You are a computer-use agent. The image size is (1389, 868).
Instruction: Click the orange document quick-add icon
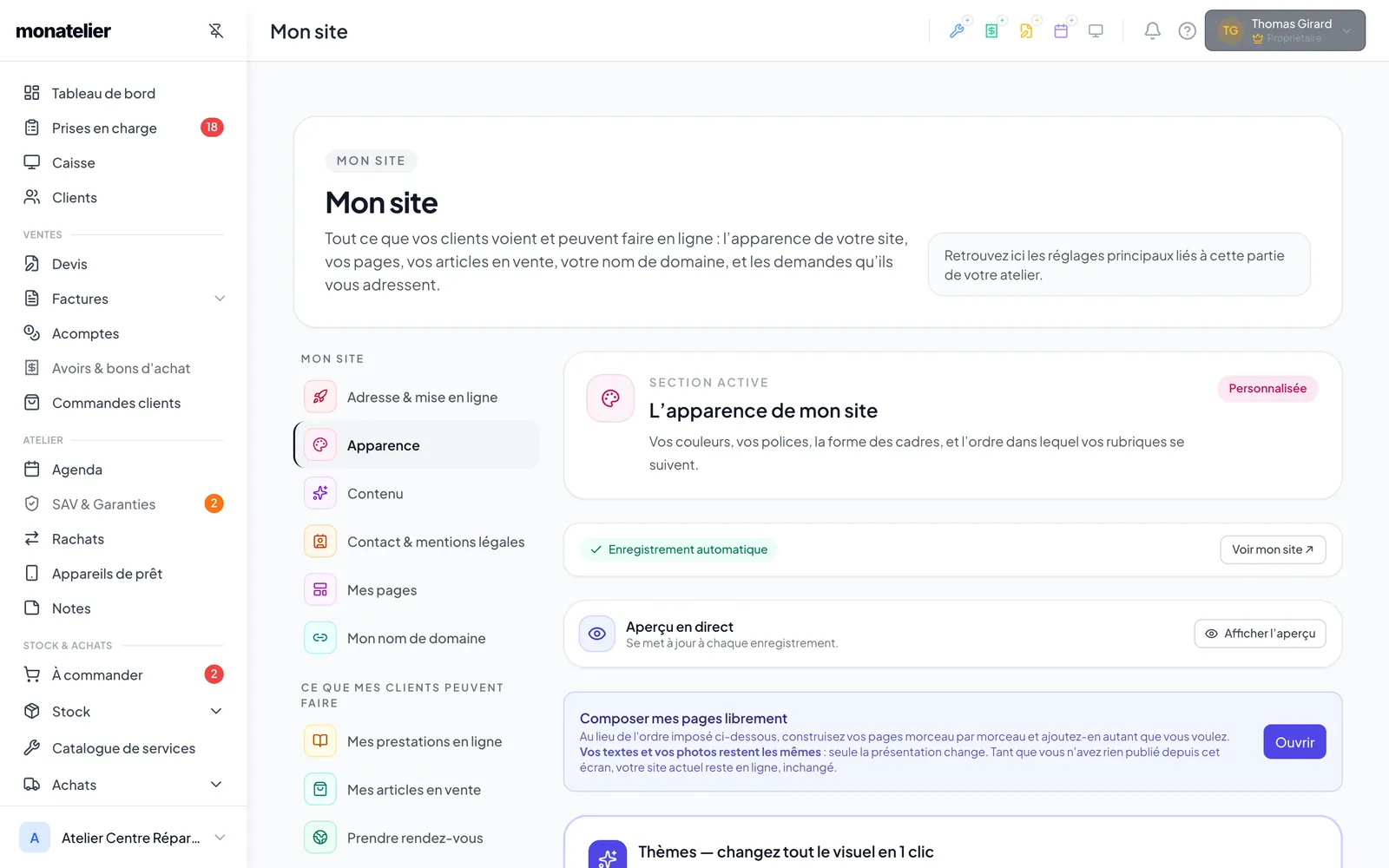coord(1026,31)
